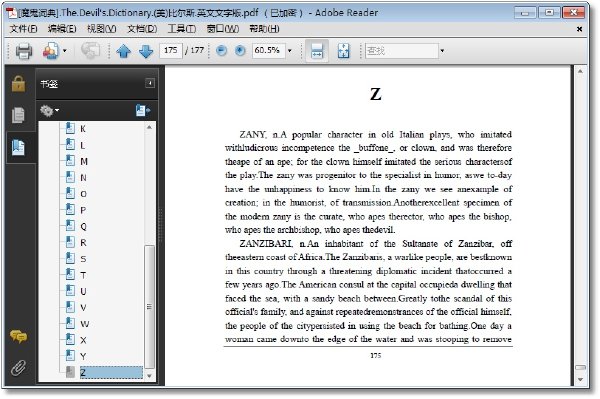Click bookmarks list scroll down arrow

click(x=149, y=376)
